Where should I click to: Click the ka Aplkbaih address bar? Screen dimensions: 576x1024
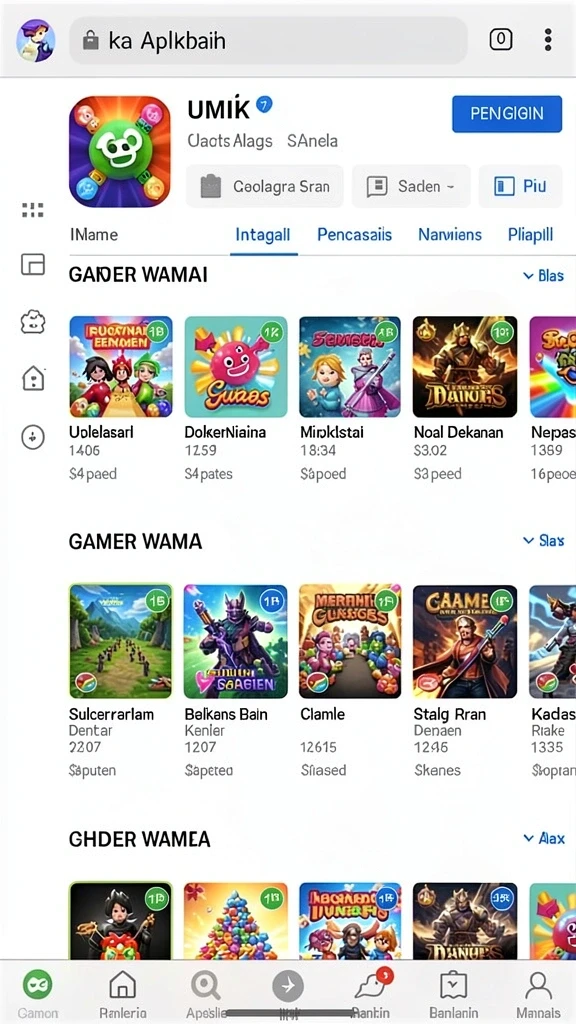268,40
